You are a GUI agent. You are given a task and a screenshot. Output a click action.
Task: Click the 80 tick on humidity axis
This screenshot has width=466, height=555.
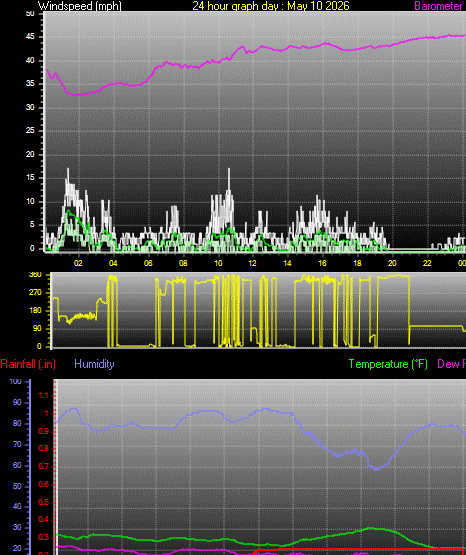[17, 423]
